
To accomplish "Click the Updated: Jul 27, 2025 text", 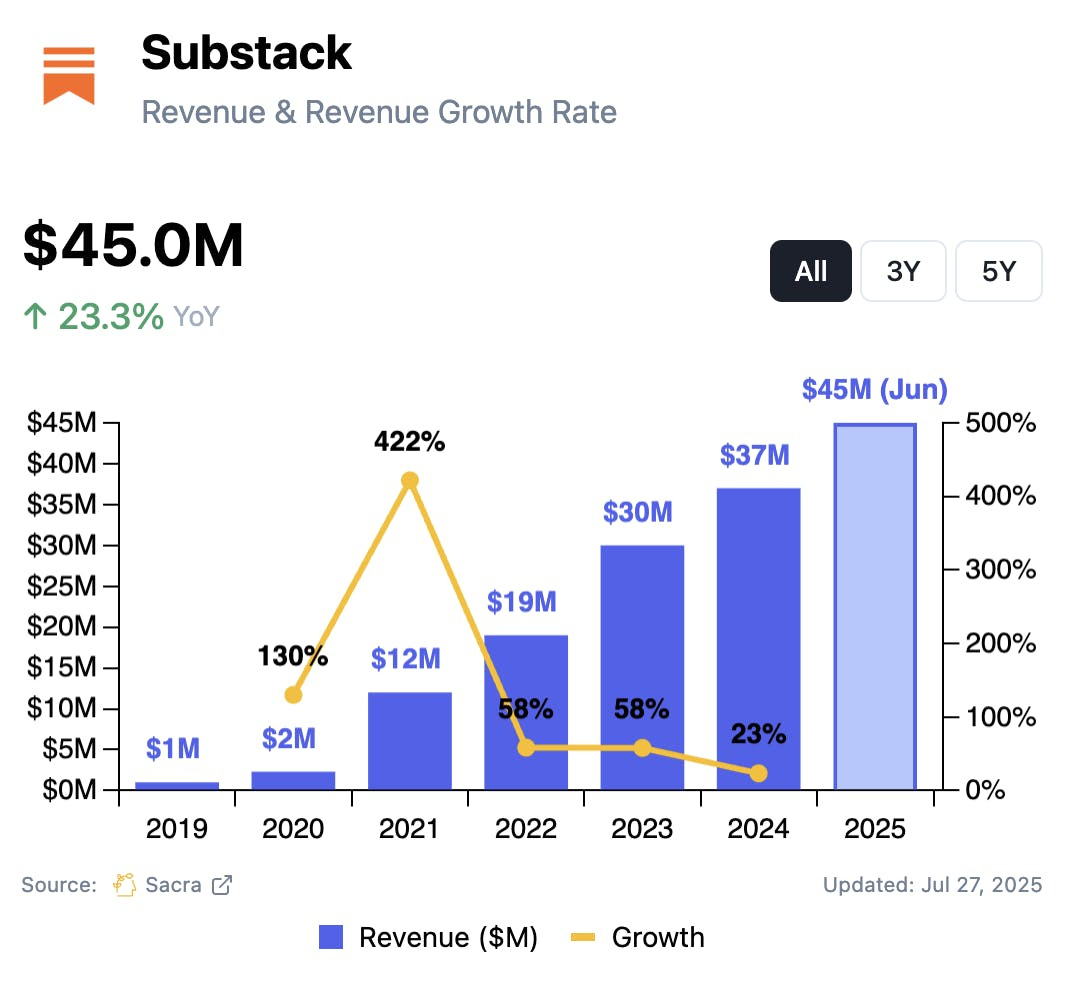I will tap(932, 885).
